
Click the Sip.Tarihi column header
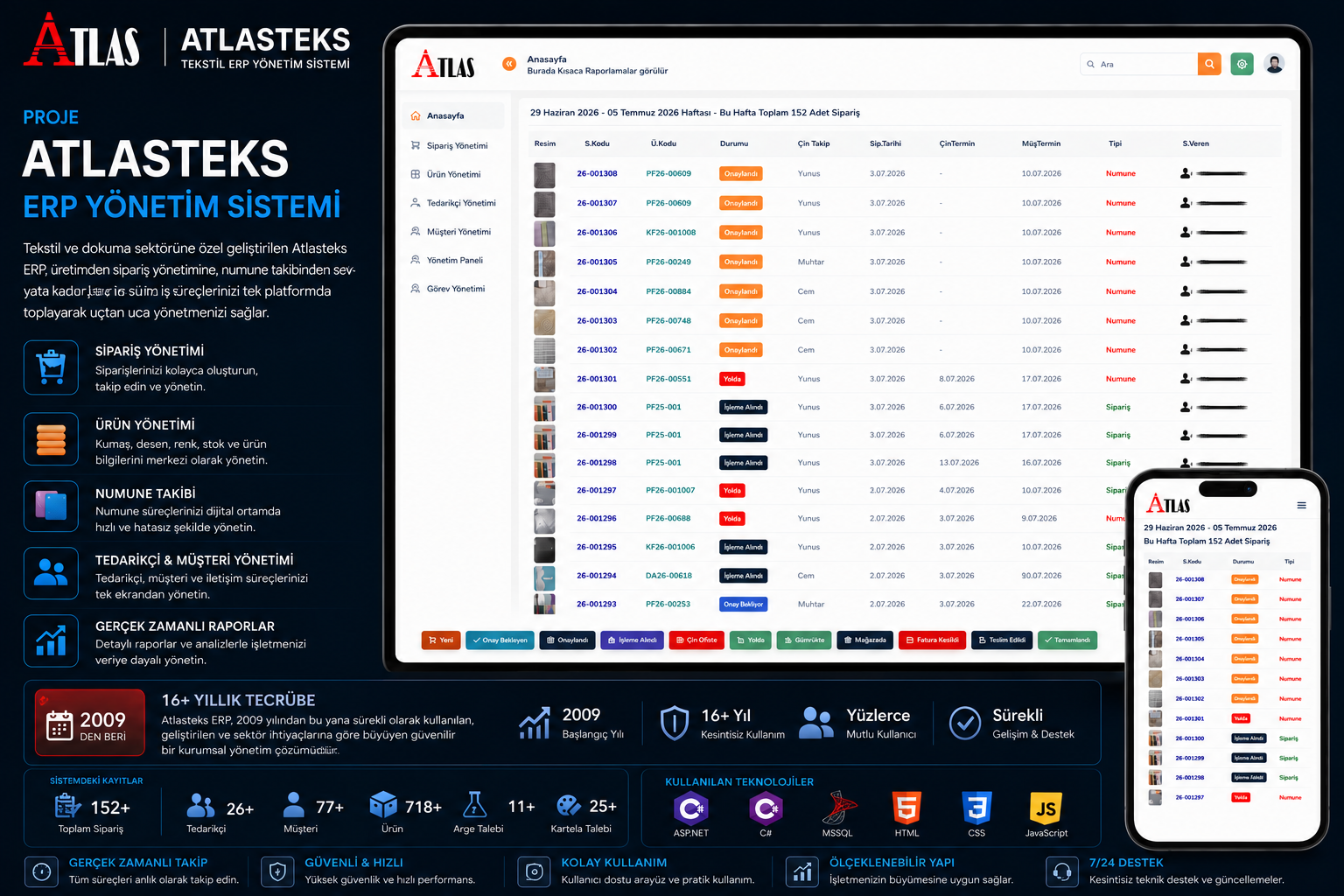click(885, 143)
